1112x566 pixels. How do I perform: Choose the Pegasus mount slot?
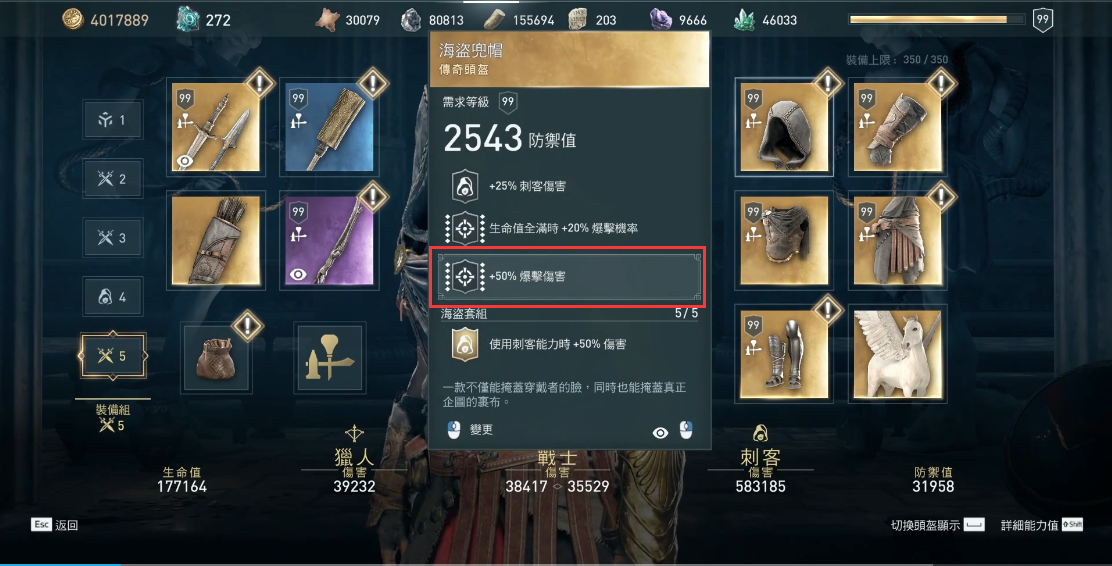coord(897,355)
